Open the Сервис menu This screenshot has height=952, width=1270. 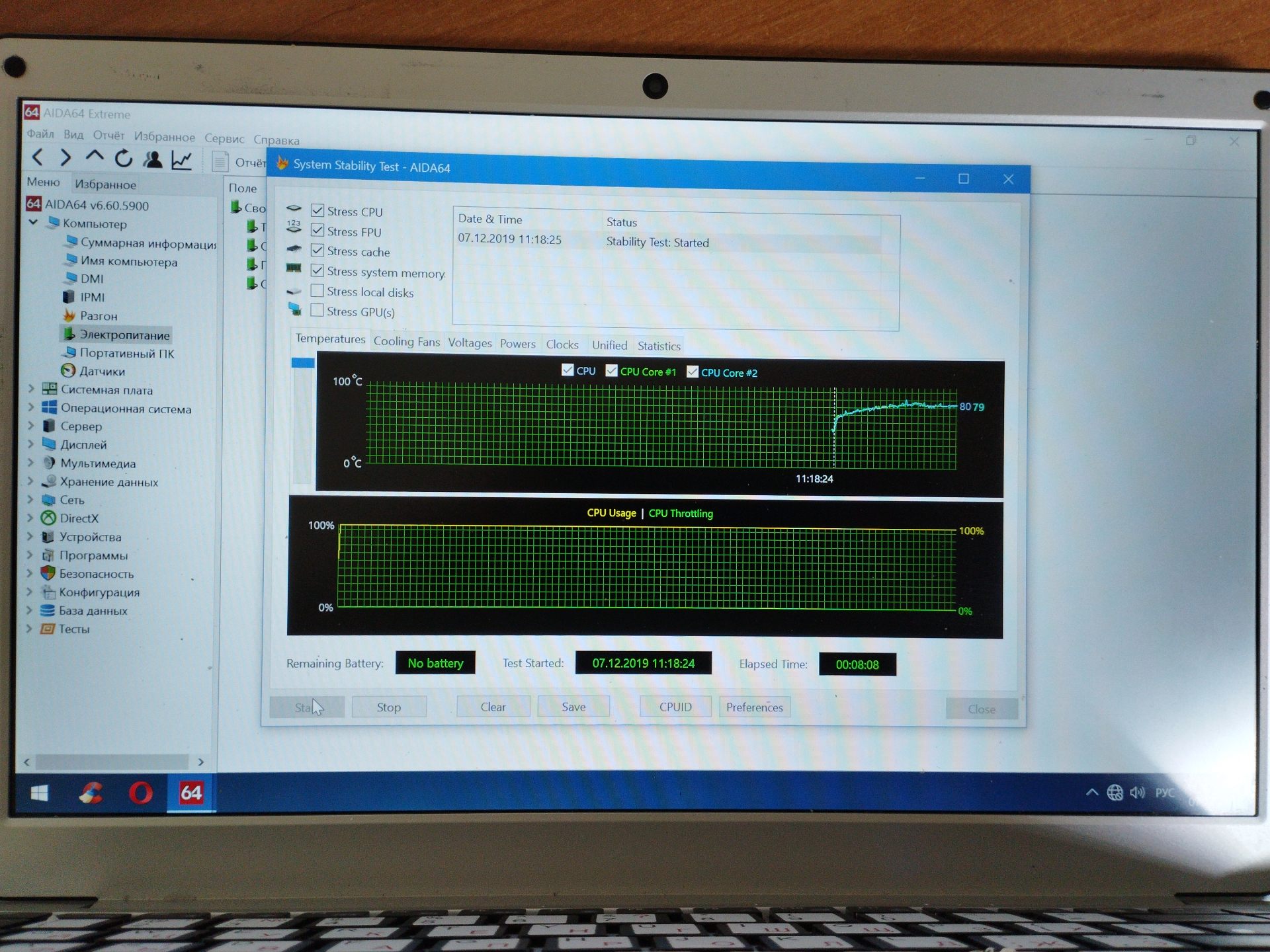(224, 138)
